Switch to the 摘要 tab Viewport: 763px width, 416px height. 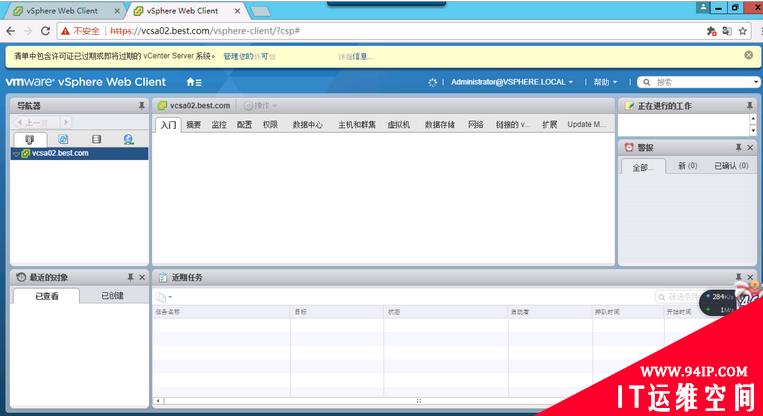click(x=194, y=125)
